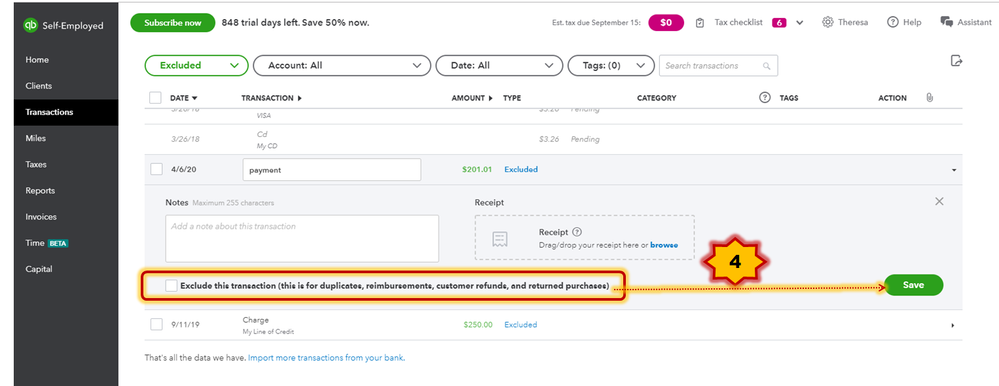999x386 pixels.
Task: Open the Help question mark icon
Action: 893,22
